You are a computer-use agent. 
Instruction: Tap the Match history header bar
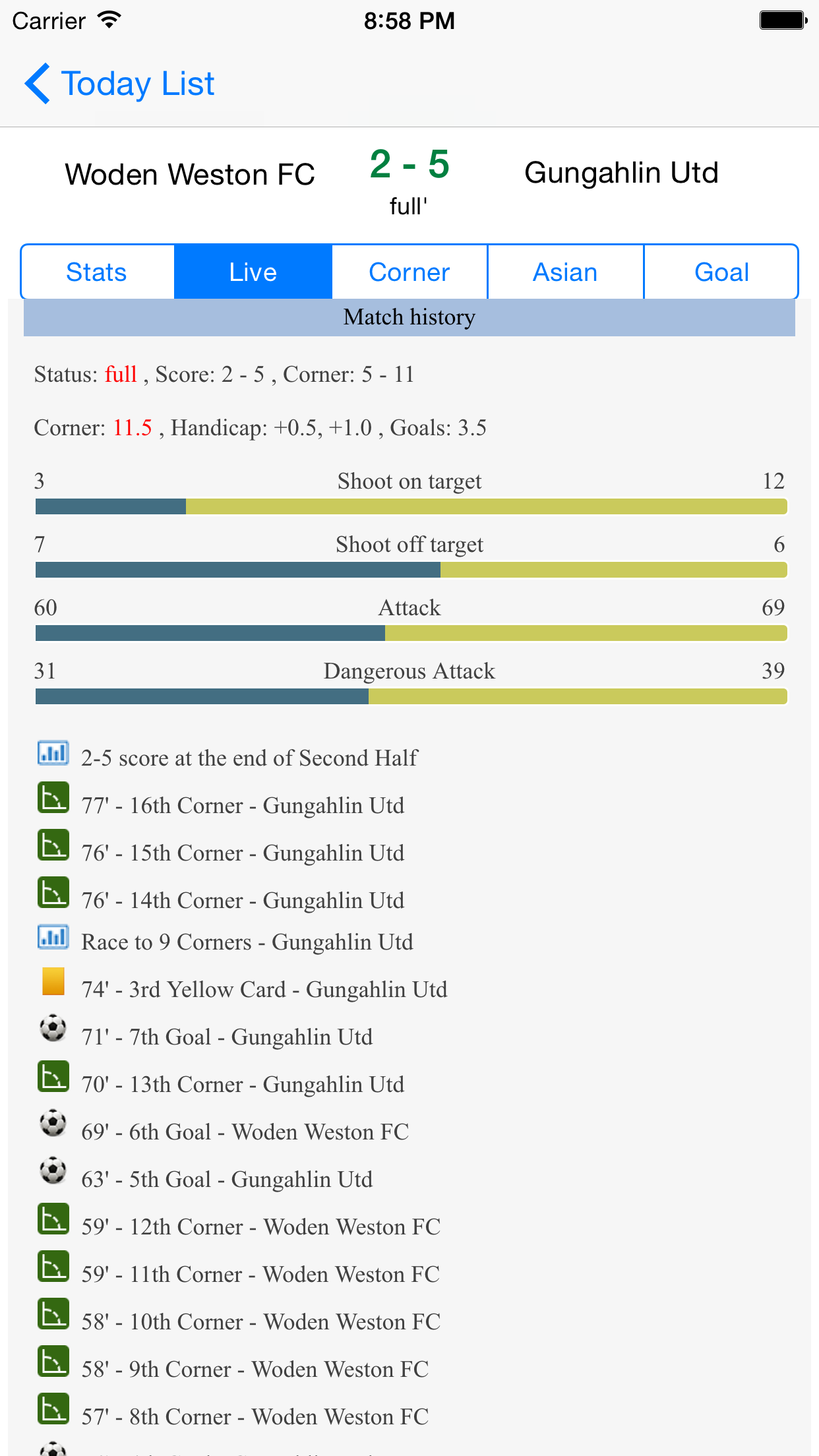(409, 317)
